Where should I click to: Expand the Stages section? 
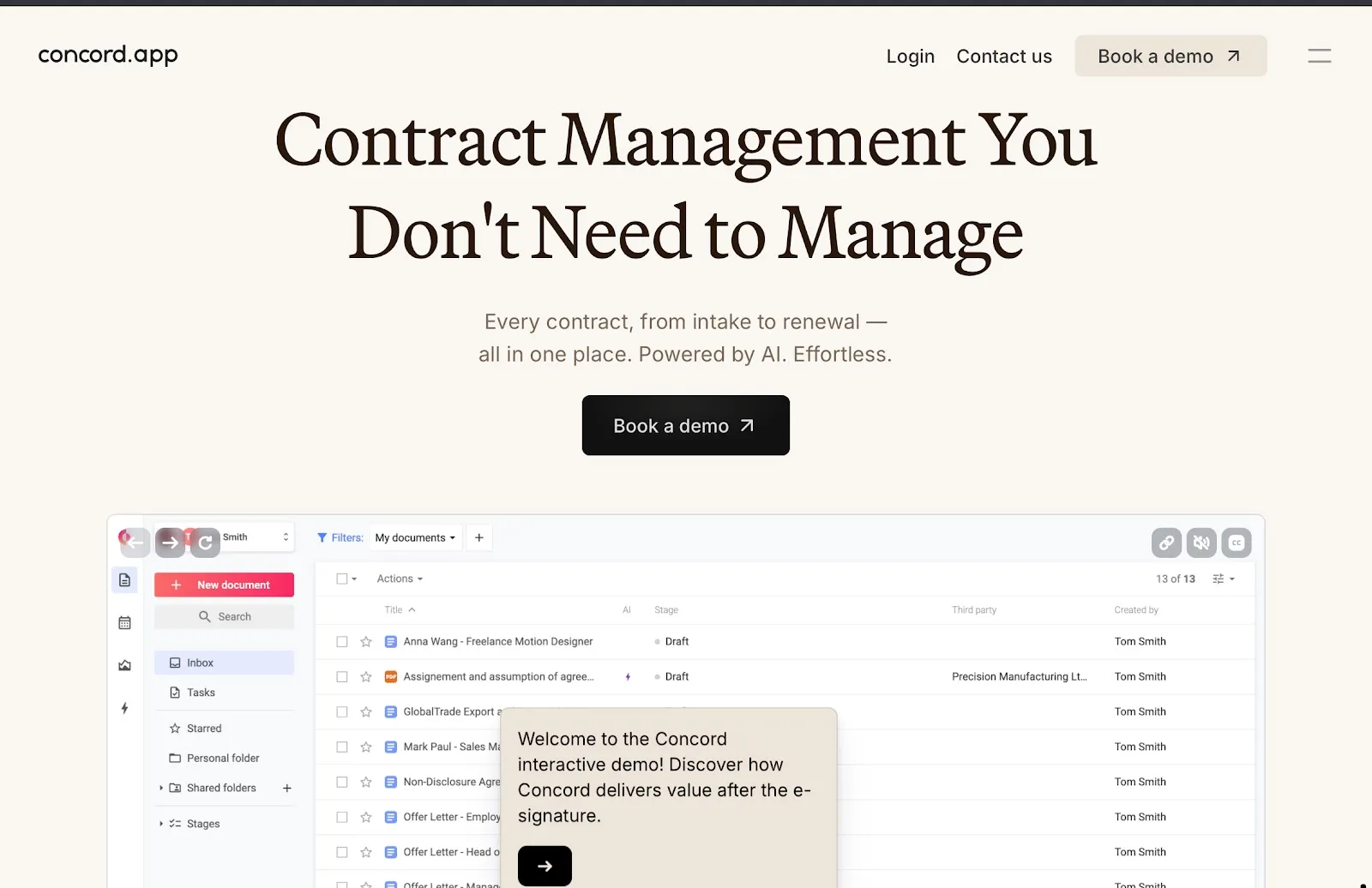161,824
